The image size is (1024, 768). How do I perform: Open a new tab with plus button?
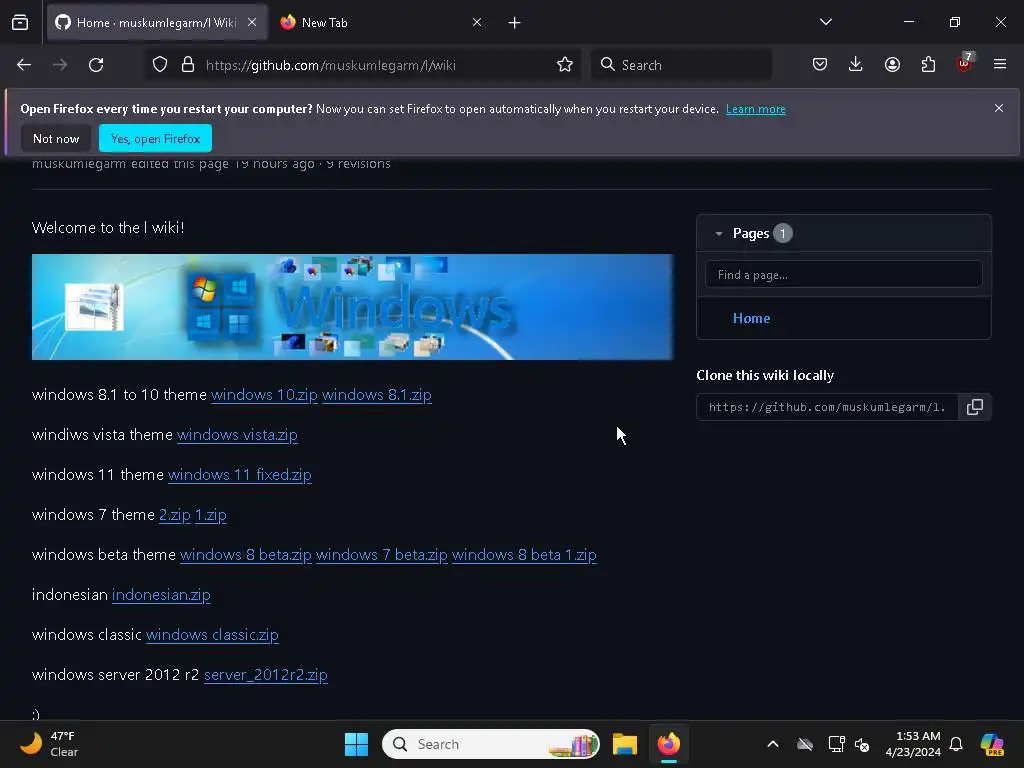515,23
